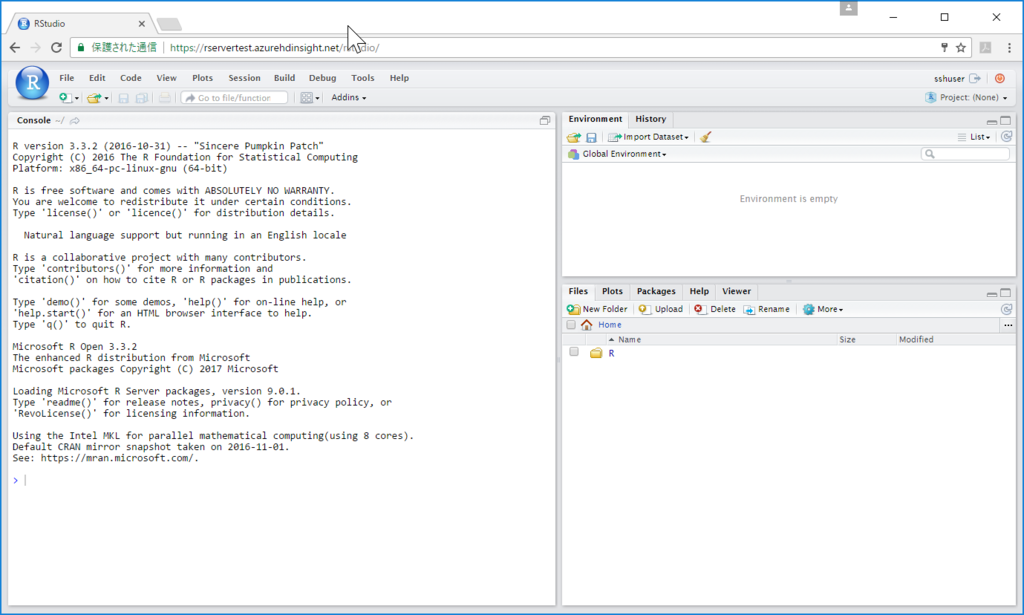Viewport: 1024px width, 615px height.
Task: Open the File menu
Action: 67,78
